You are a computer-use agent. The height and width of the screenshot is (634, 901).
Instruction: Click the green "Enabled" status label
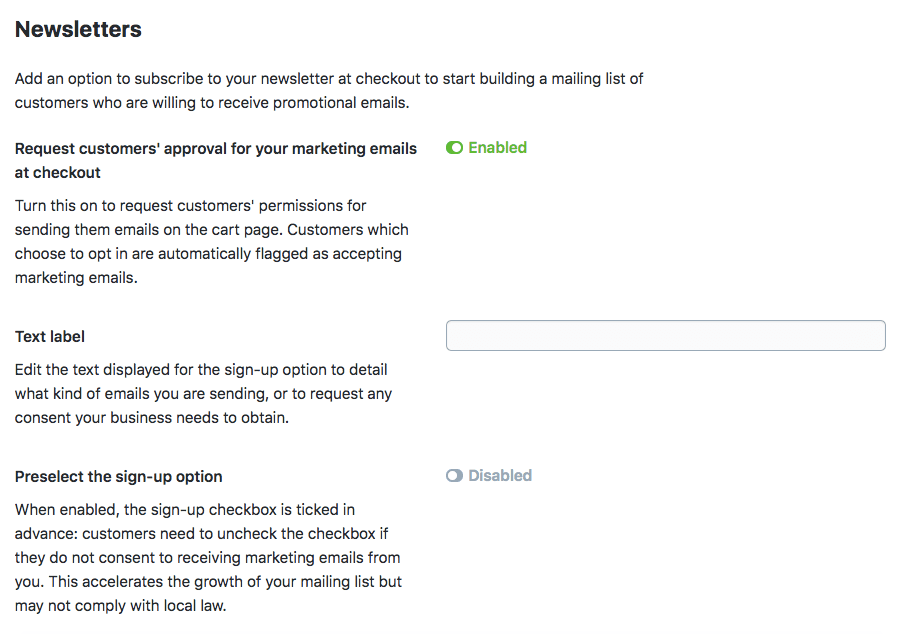click(x=497, y=148)
